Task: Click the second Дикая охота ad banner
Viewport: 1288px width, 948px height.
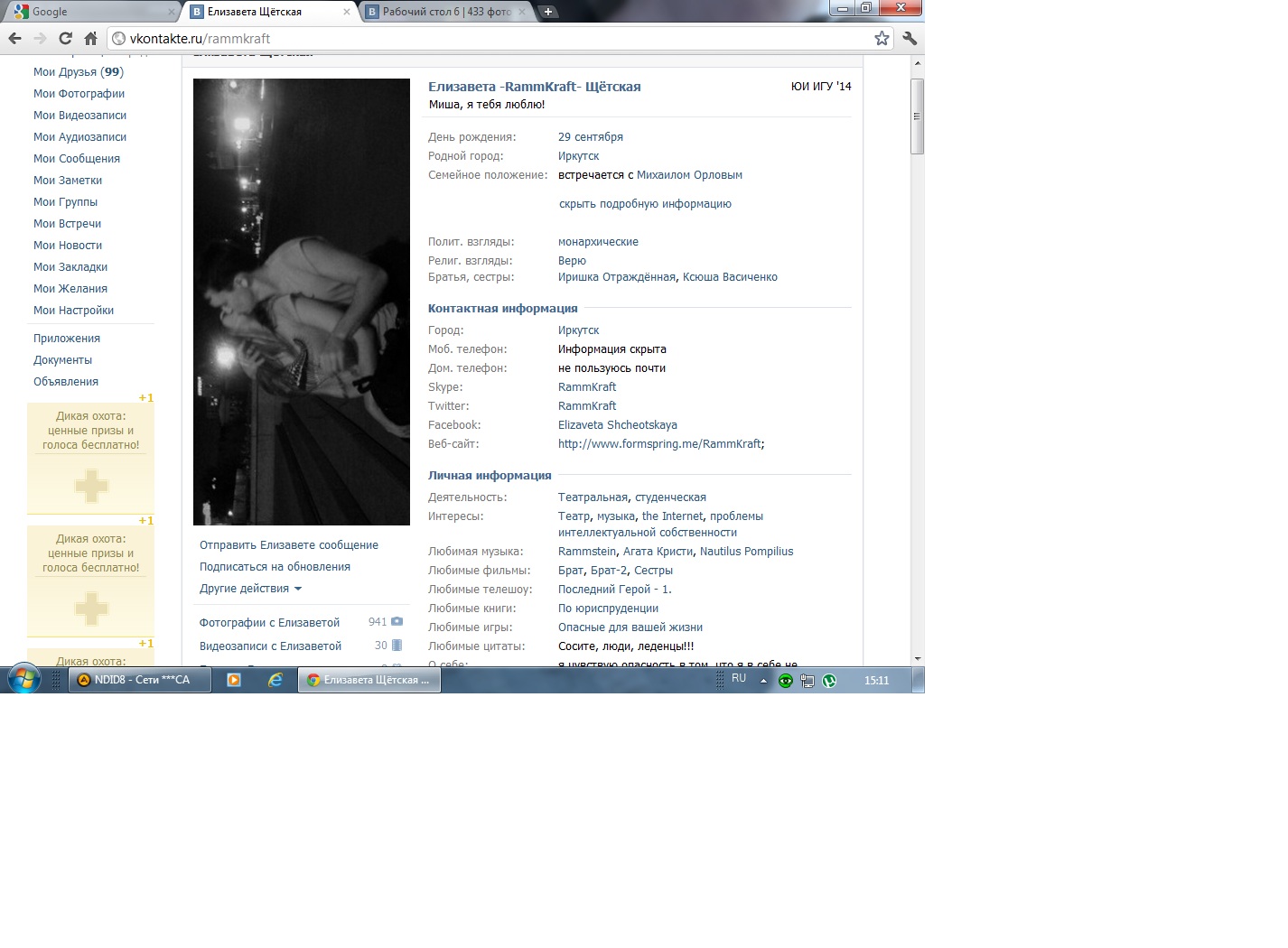Action: pyautogui.click(x=90, y=581)
